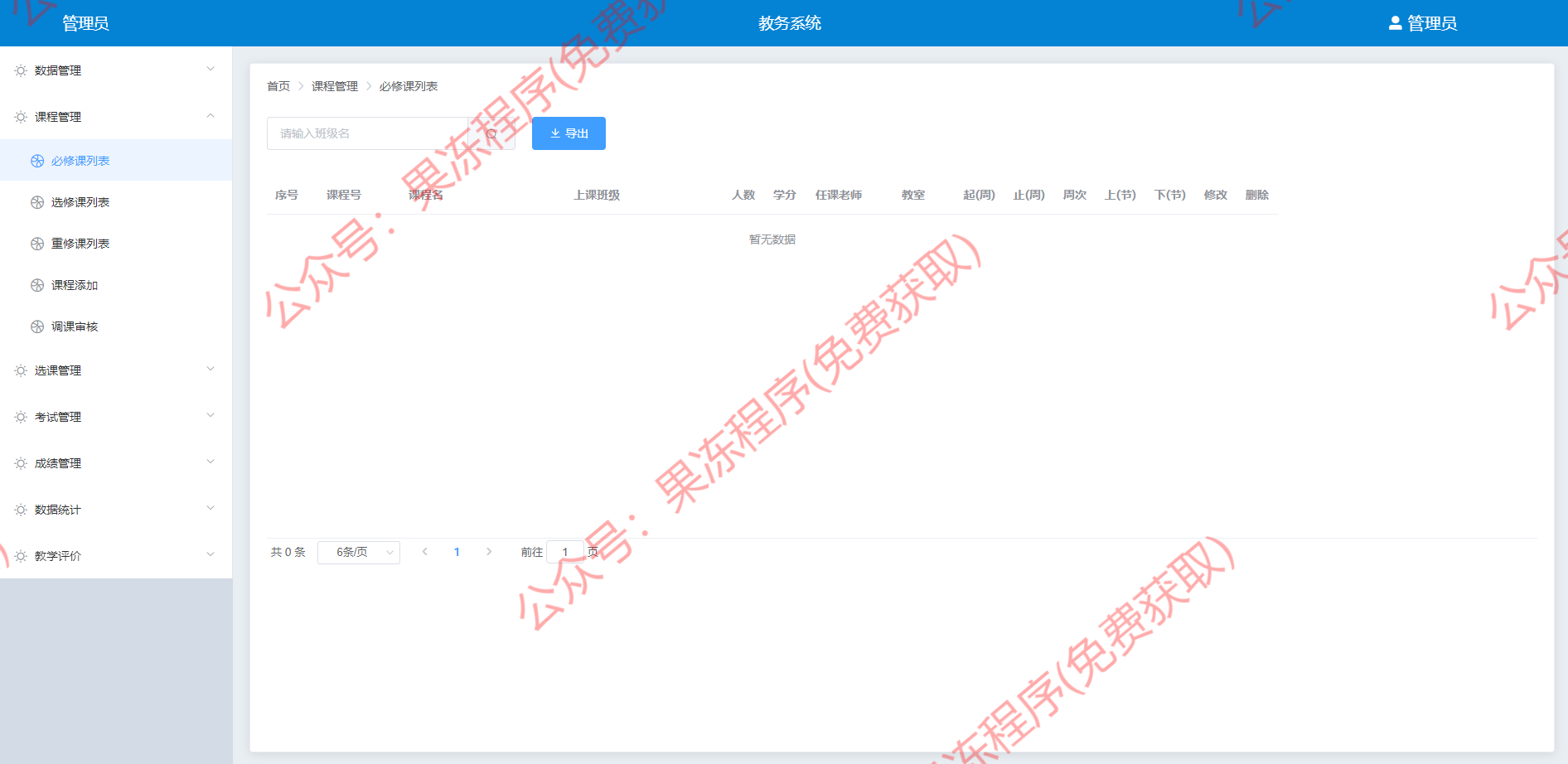The image size is (1568, 764).
Task: Open 选修课列表 in the sidebar
Action: (116, 202)
